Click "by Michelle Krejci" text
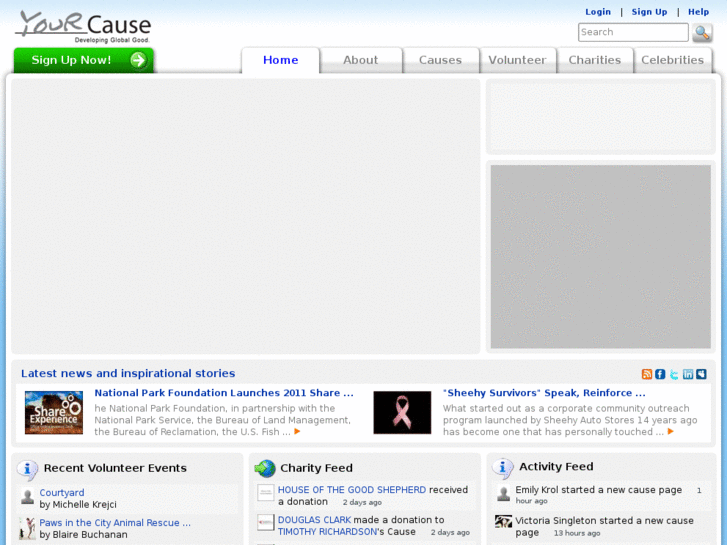 click(x=78, y=504)
